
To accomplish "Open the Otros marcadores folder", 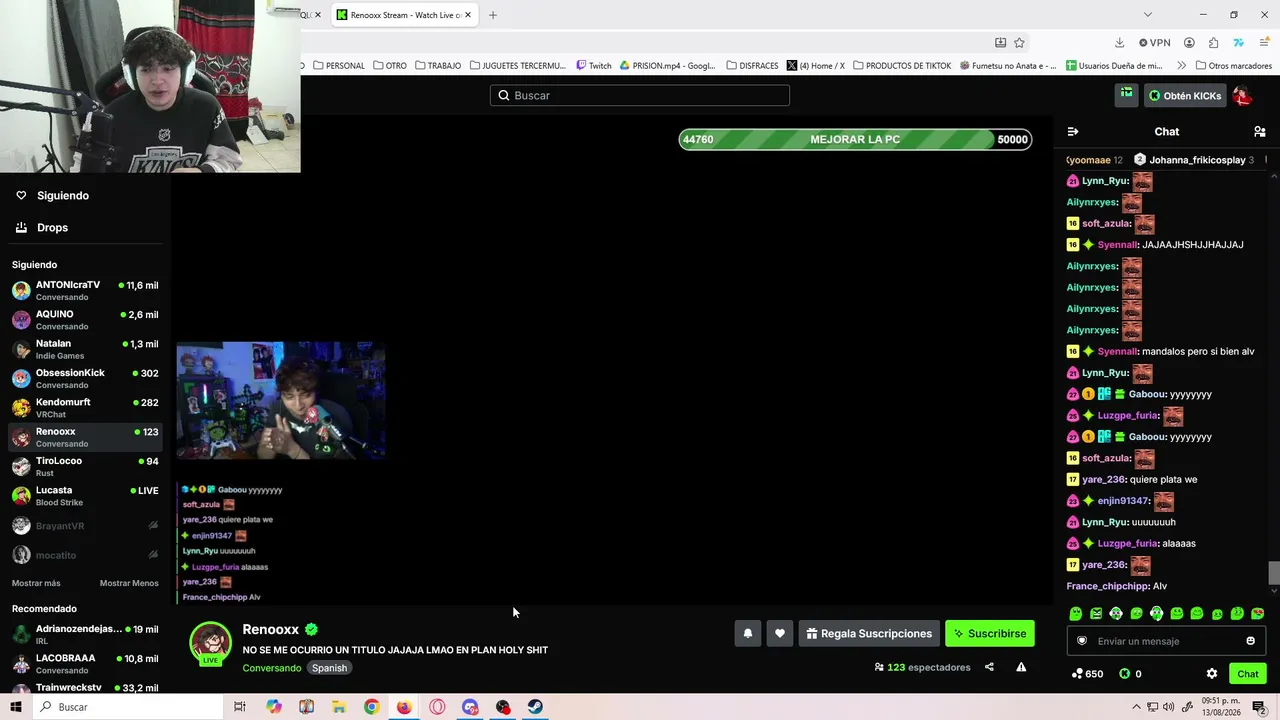I will [1233, 66].
